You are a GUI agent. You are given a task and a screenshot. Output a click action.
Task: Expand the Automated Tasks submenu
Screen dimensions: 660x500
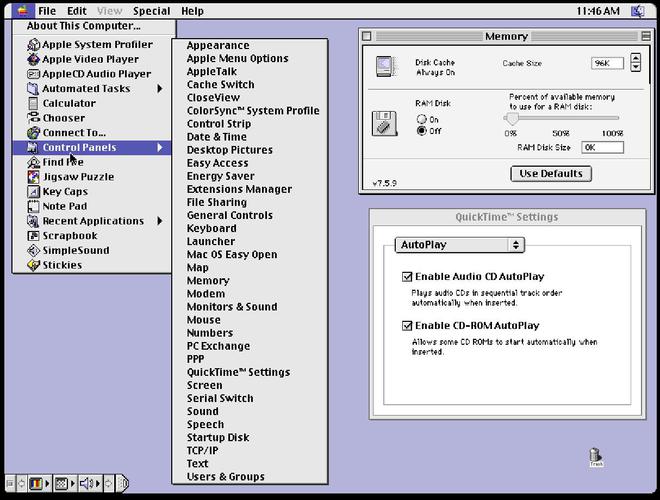[x=91, y=88]
